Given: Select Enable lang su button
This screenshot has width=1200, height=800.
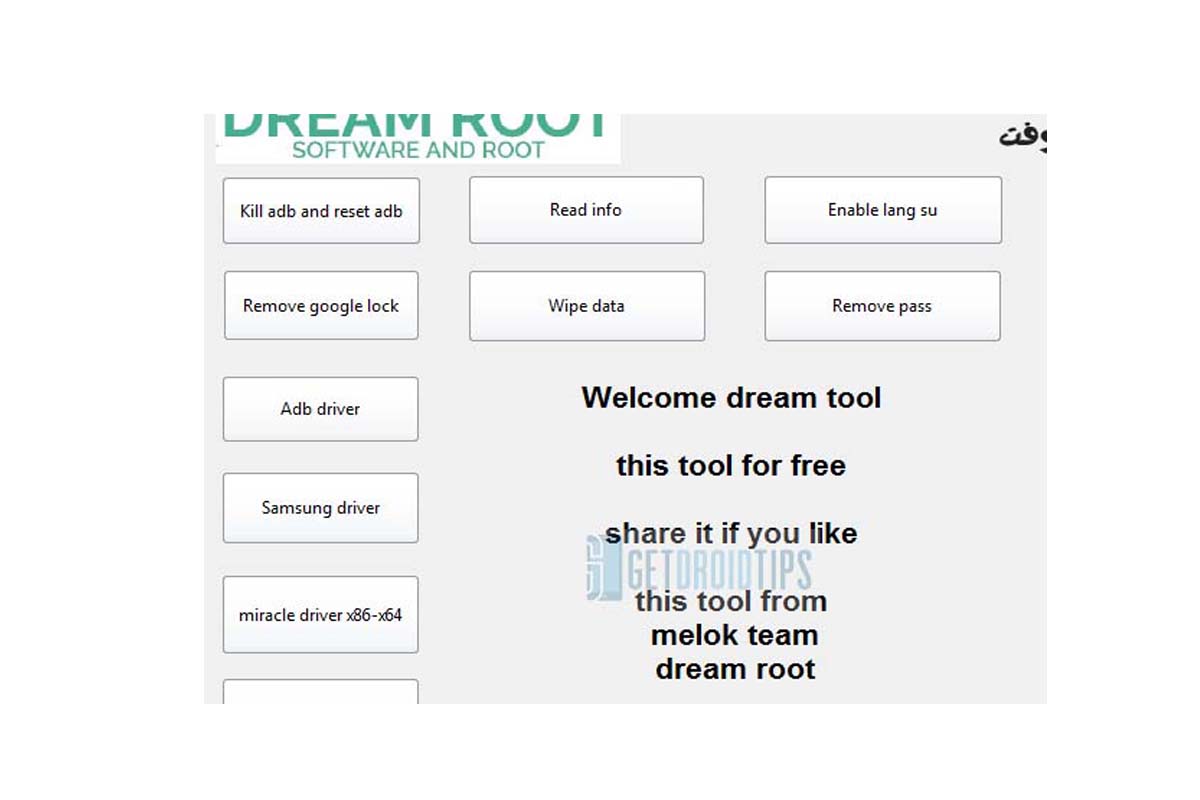Looking at the screenshot, I should click(883, 210).
